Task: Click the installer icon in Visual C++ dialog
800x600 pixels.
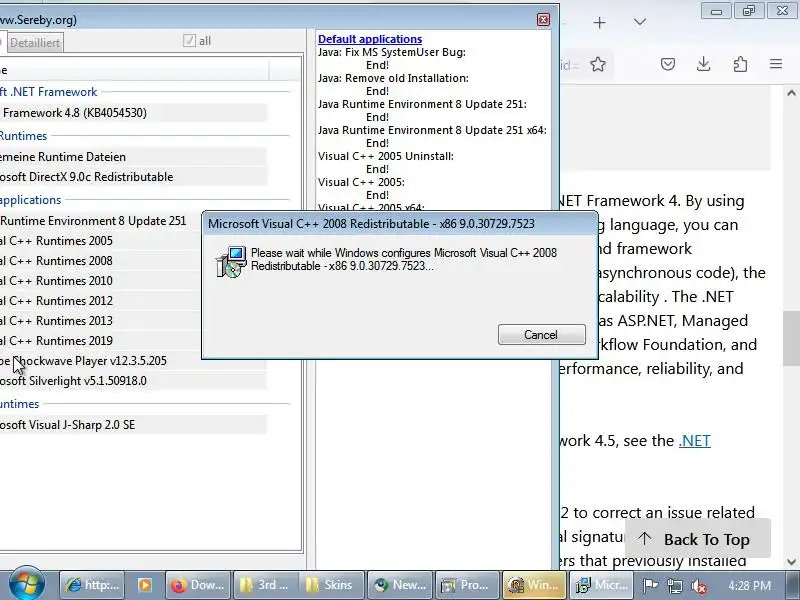Action: tap(231, 262)
